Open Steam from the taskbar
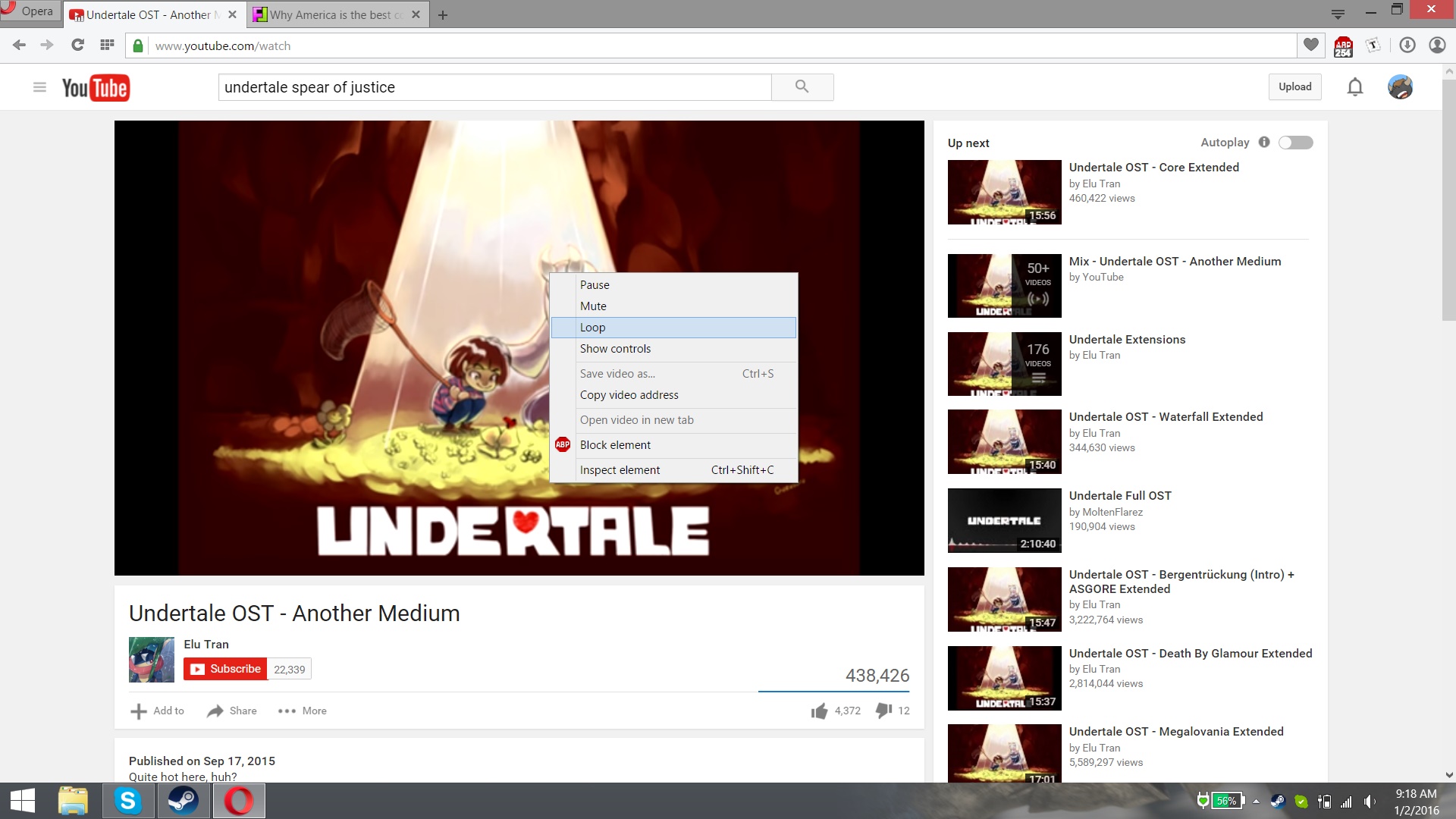Image resolution: width=1456 pixels, height=819 pixels. [183, 801]
